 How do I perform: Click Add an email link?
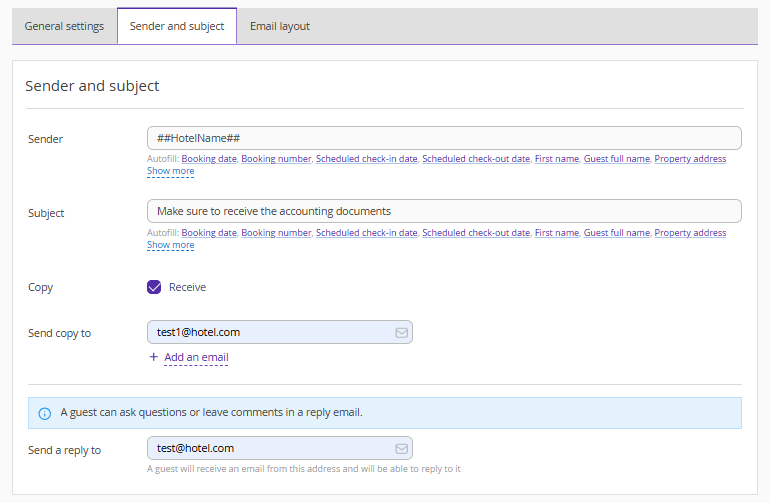tap(196, 357)
